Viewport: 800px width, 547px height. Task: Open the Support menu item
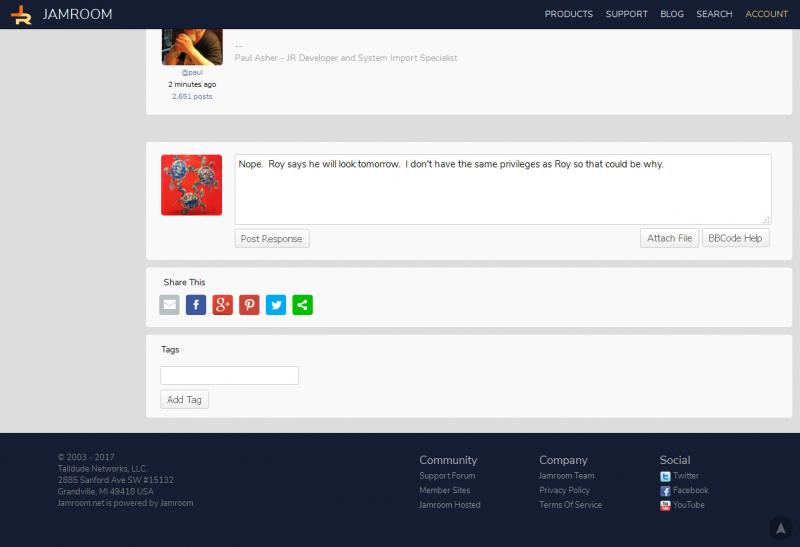(x=626, y=14)
